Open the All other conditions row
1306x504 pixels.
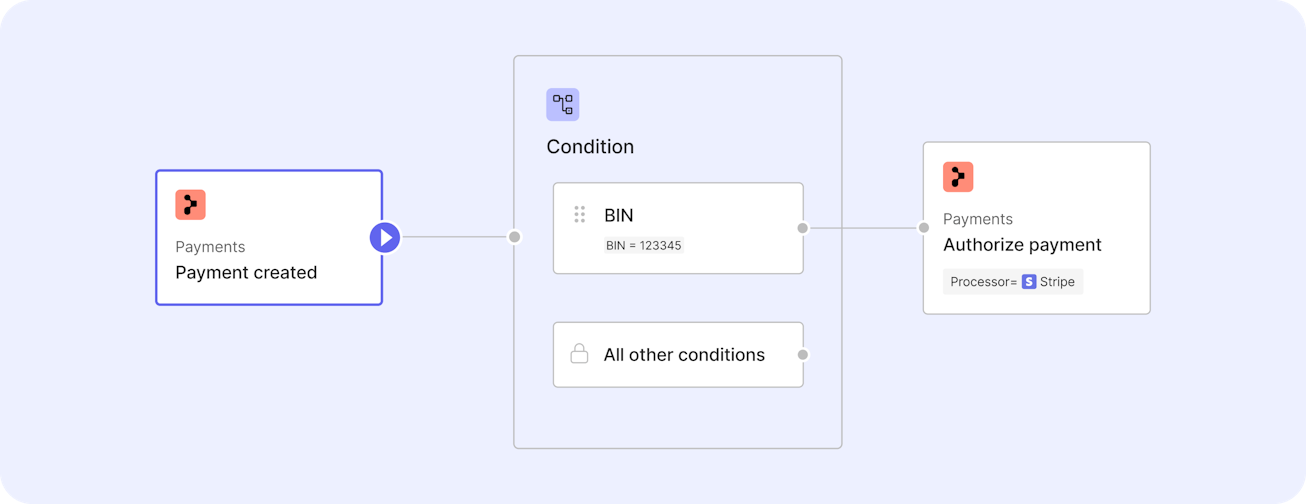click(678, 354)
